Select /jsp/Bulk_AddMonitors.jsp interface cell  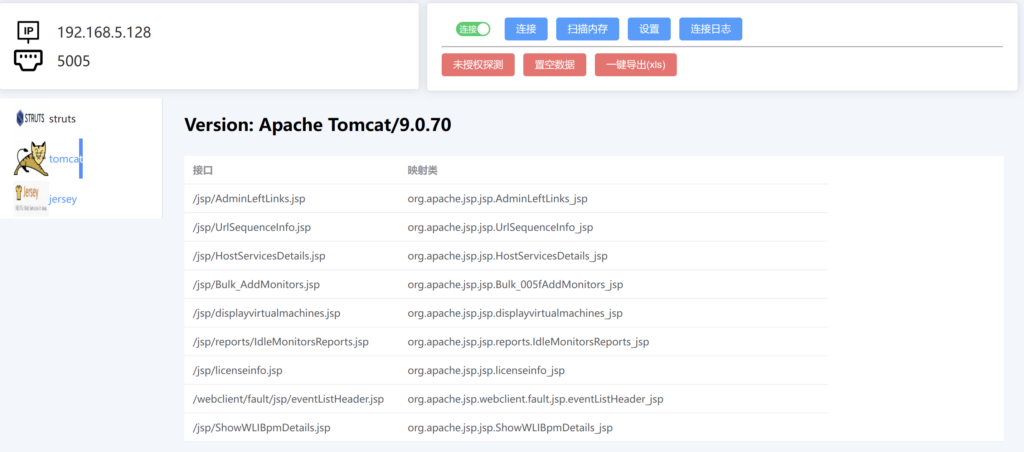[256, 284]
